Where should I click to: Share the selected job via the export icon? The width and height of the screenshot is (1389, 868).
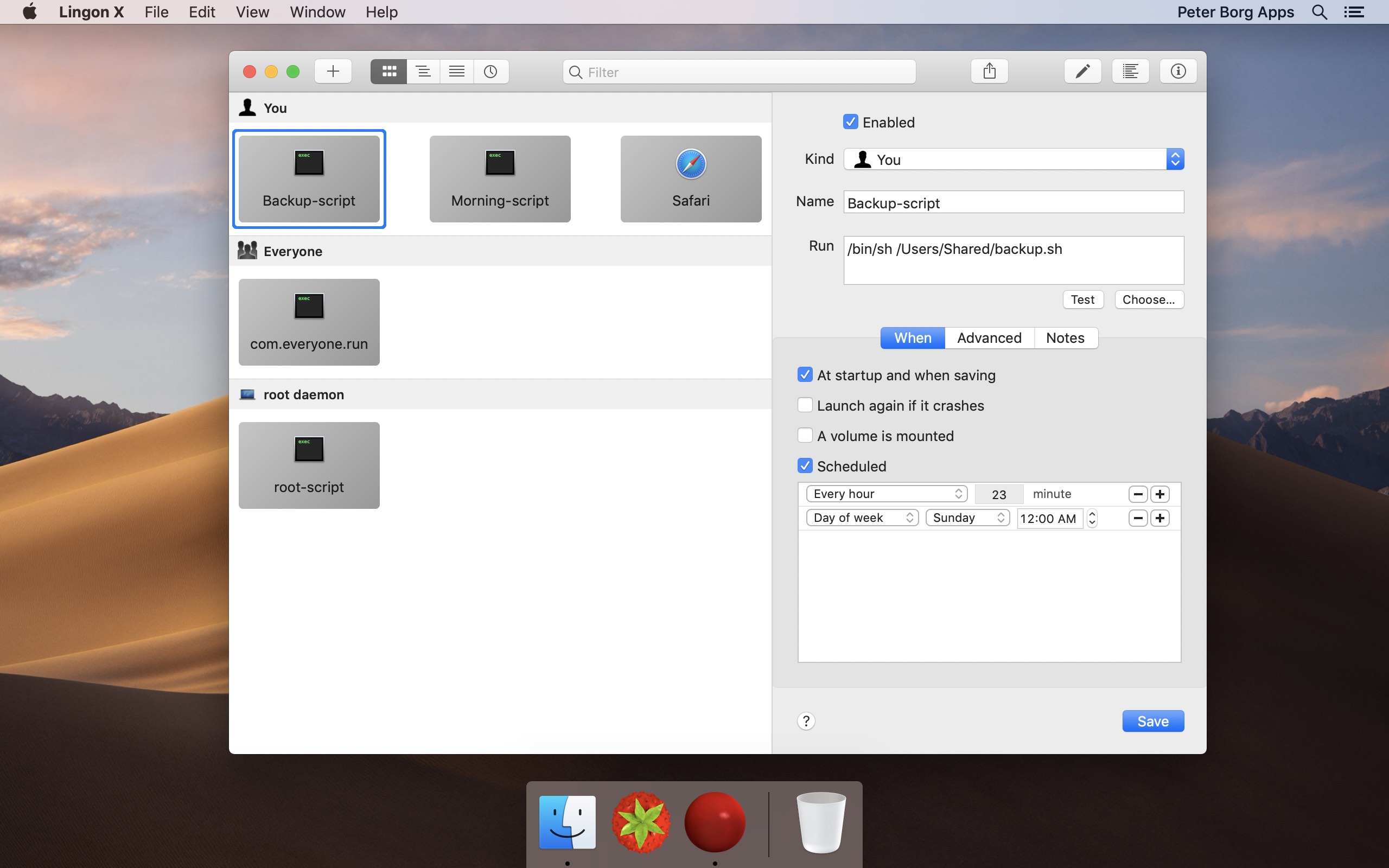click(x=989, y=71)
